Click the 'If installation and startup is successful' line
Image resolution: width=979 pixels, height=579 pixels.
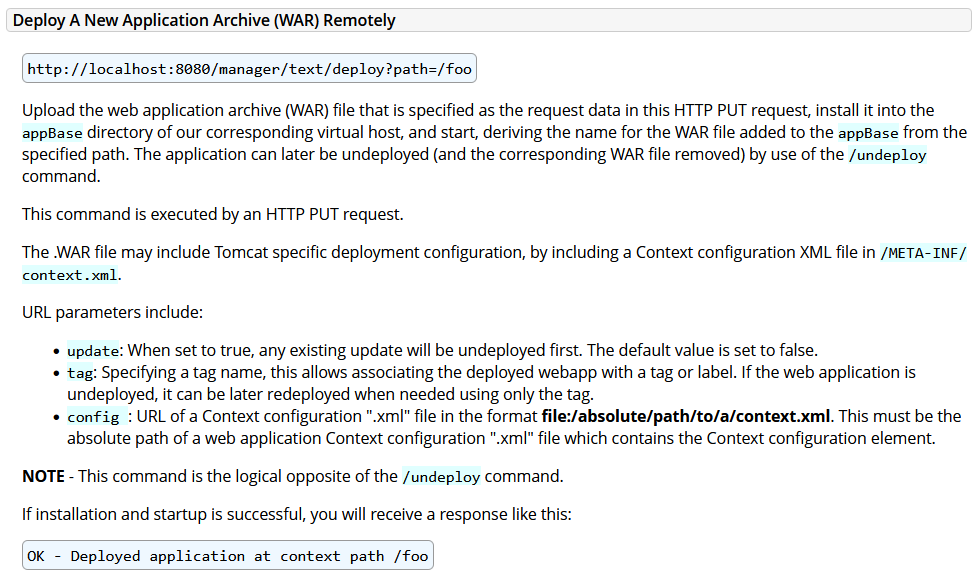297,515
